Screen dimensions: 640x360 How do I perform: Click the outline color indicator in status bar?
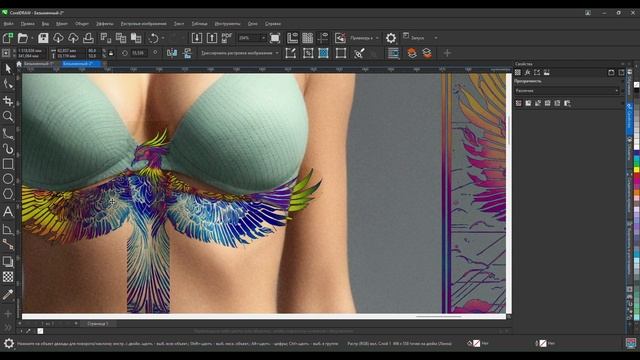(x=542, y=343)
